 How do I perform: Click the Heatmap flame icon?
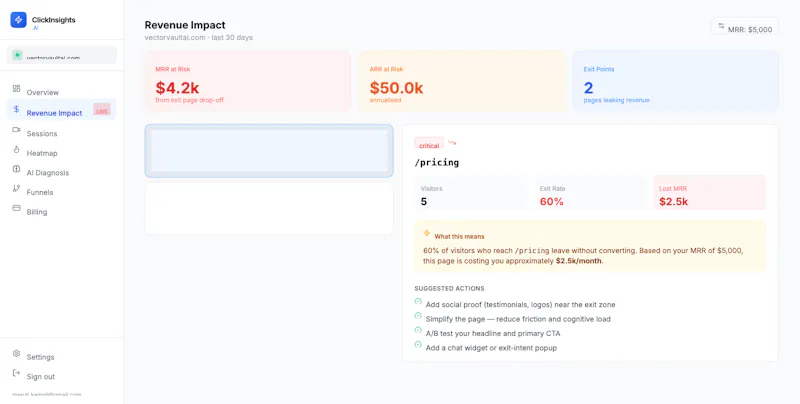(16, 149)
